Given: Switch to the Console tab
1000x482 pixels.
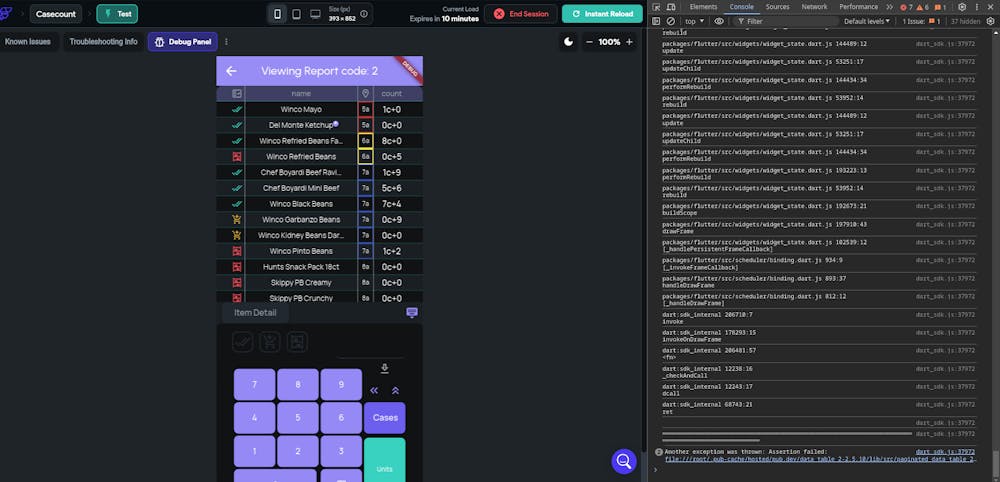Looking at the screenshot, I should pyautogui.click(x=741, y=7).
